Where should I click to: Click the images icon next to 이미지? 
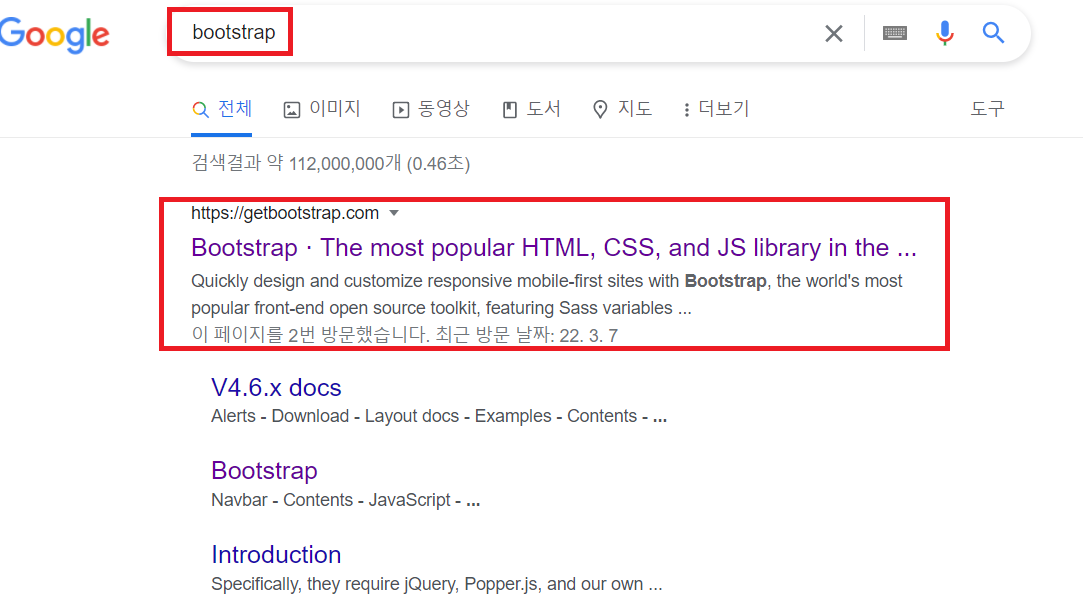tap(291, 108)
